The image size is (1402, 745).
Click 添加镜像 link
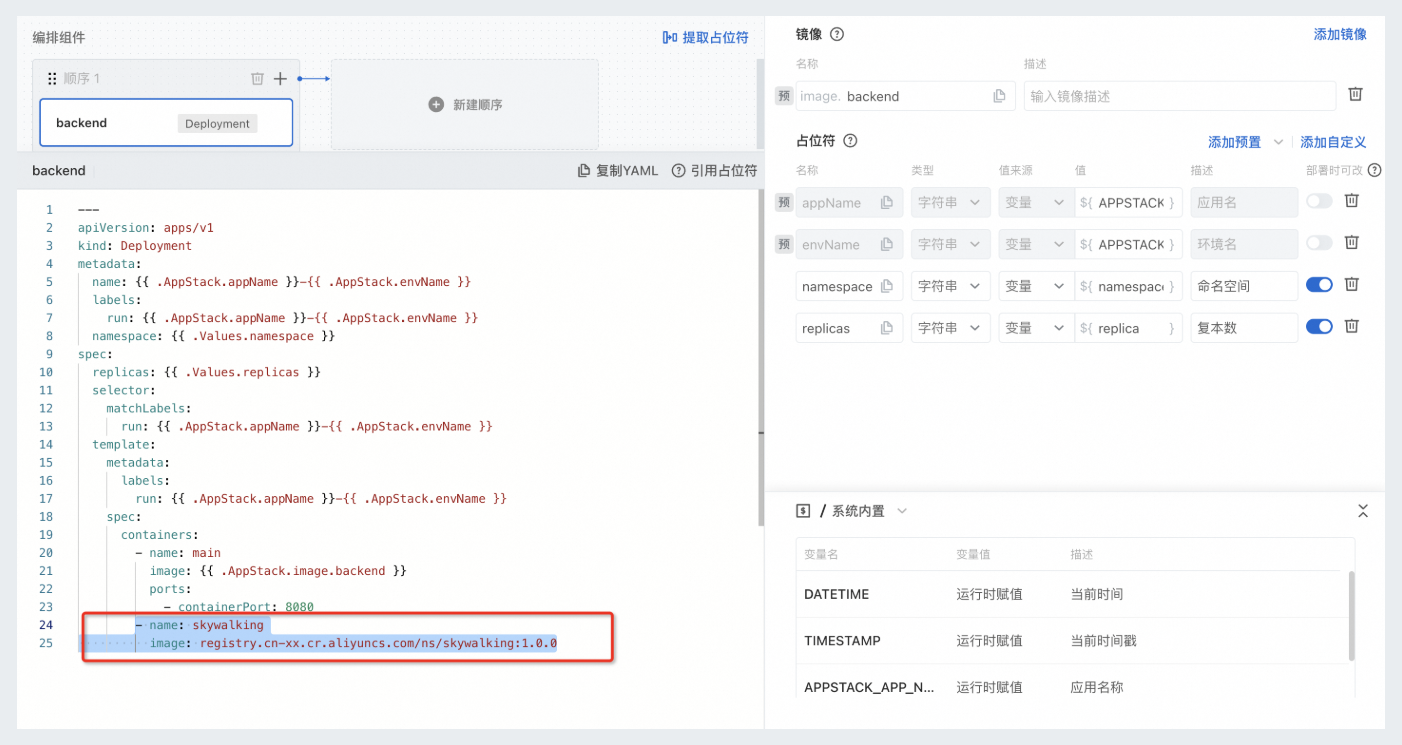tap(1340, 34)
